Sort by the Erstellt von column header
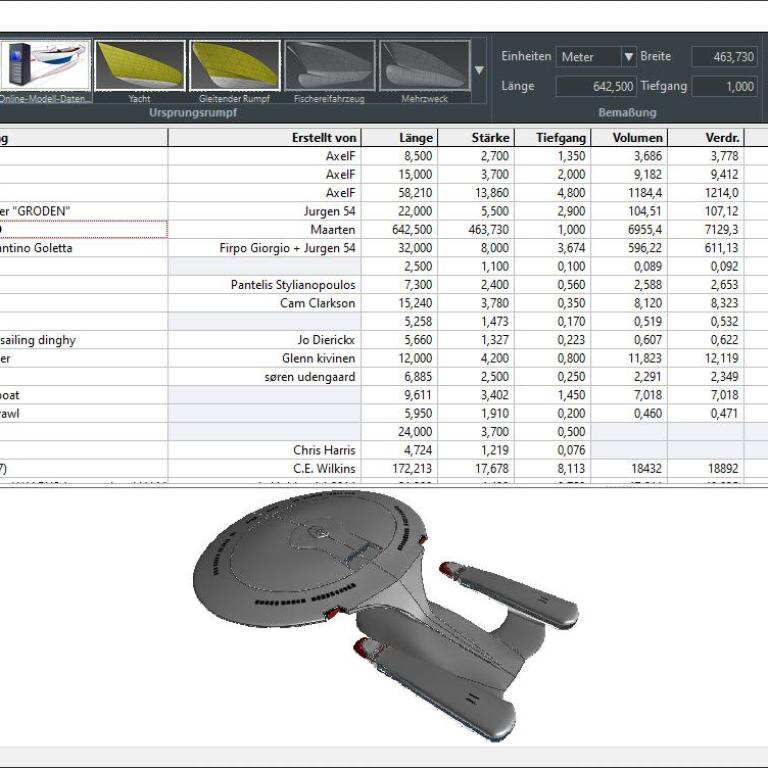Screen dimensions: 768x768 point(264,138)
